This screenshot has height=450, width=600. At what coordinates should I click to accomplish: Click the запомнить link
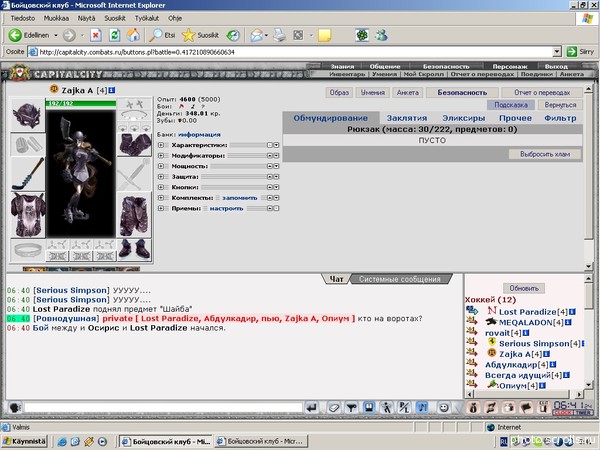pyautogui.click(x=240, y=198)
